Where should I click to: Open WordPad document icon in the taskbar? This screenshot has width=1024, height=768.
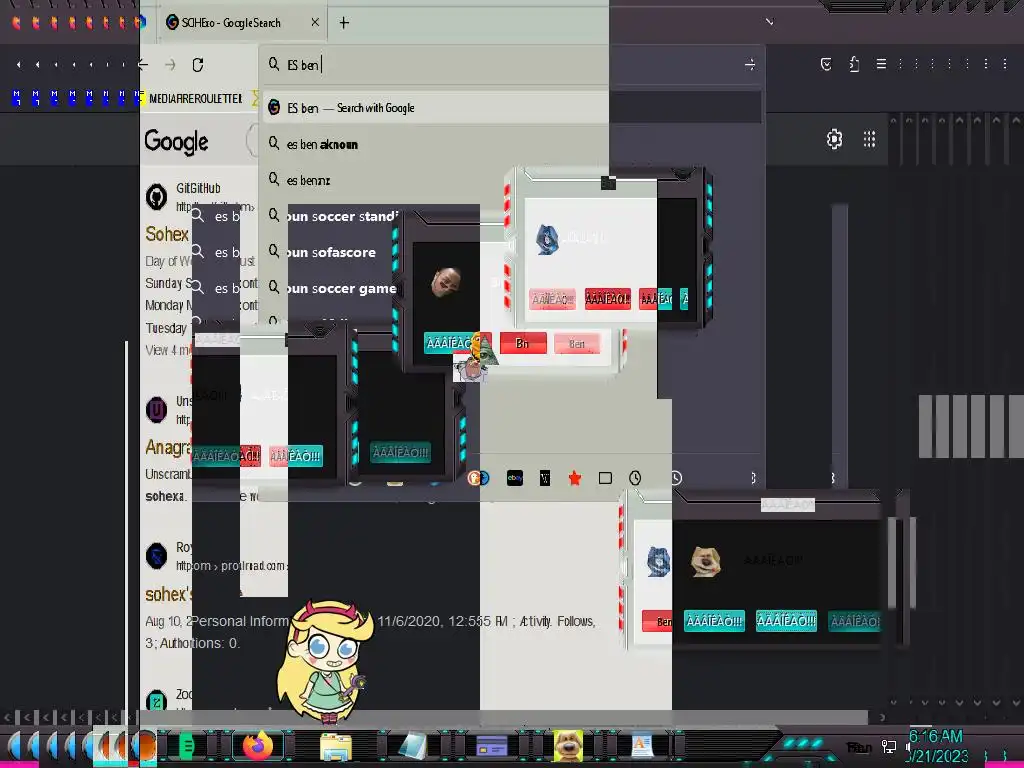642,746
